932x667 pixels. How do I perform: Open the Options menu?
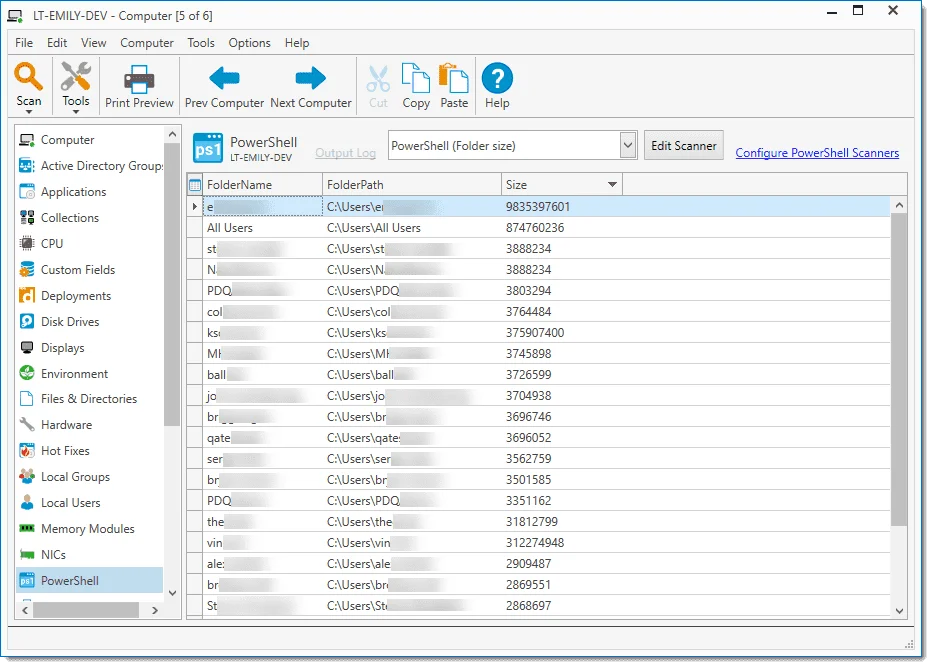(x=249, y=43)
